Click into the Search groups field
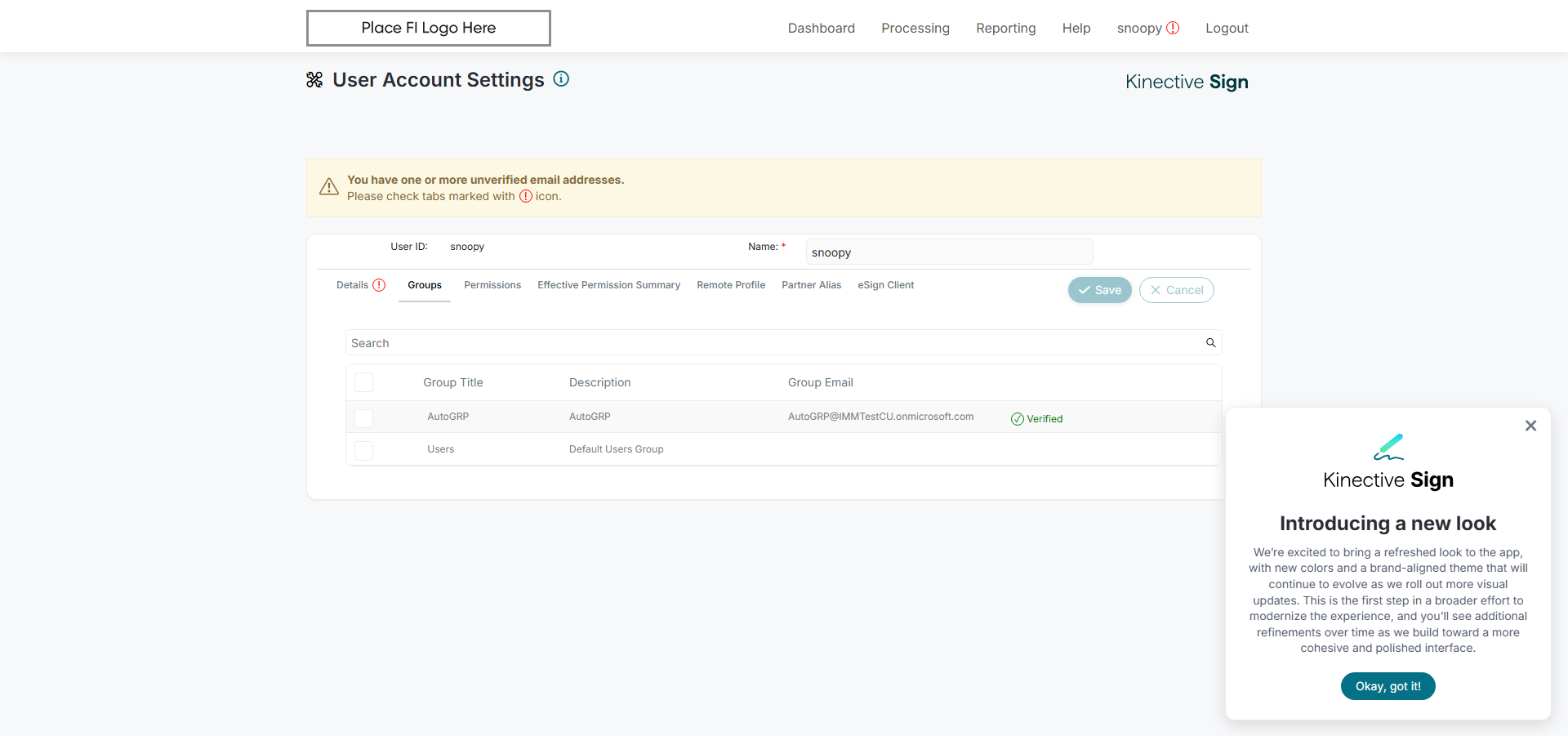Screen dimensions: 1568x736 click(x=768, y=343)
